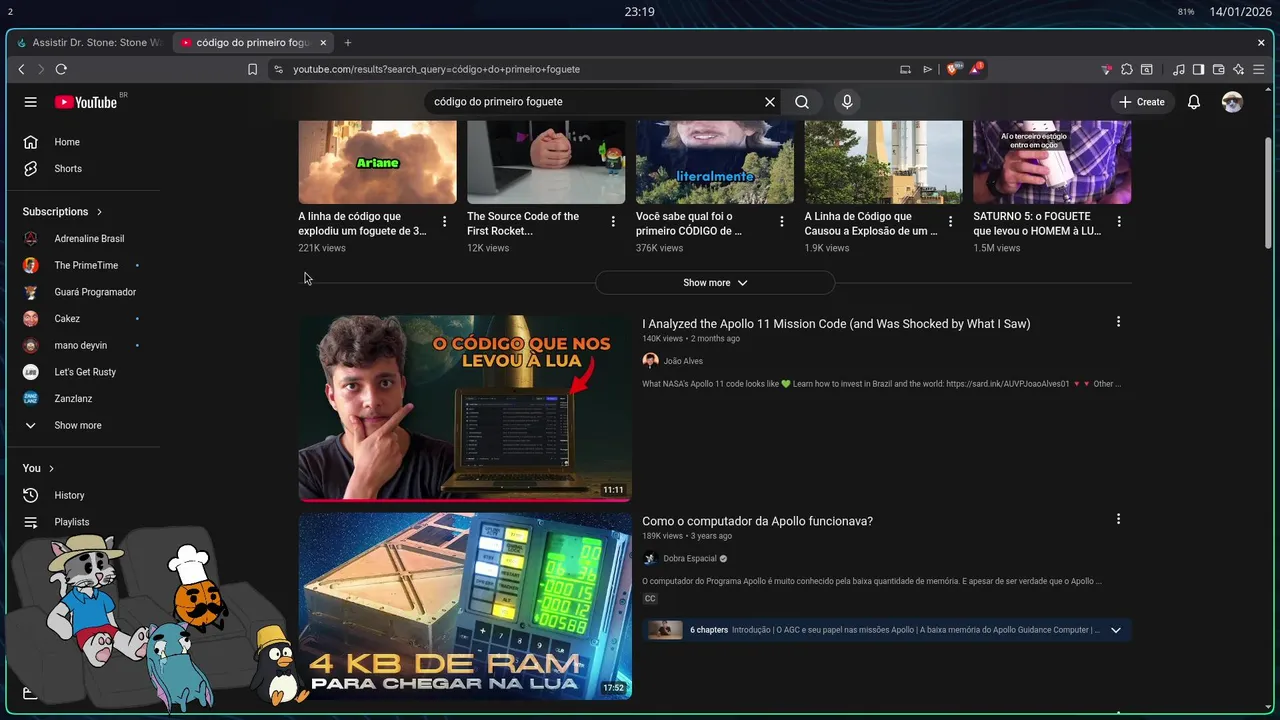This screenshot has width=1280, height=720.
Task: Go to YouTube home via logo
Action: [86, 102]
